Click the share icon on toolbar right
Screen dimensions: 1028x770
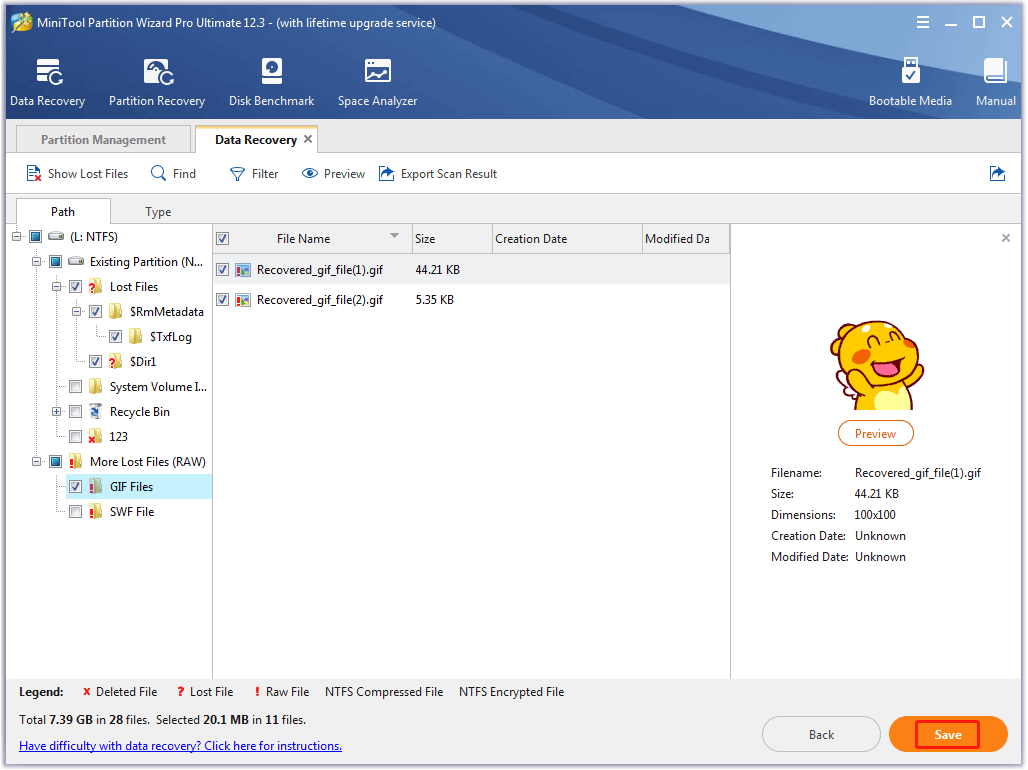click(997, 173)
